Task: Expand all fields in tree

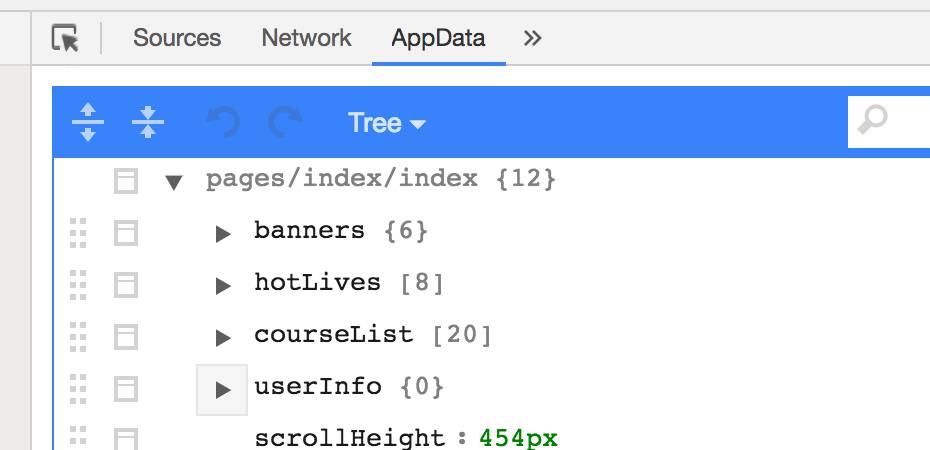Action: point(88,122)
